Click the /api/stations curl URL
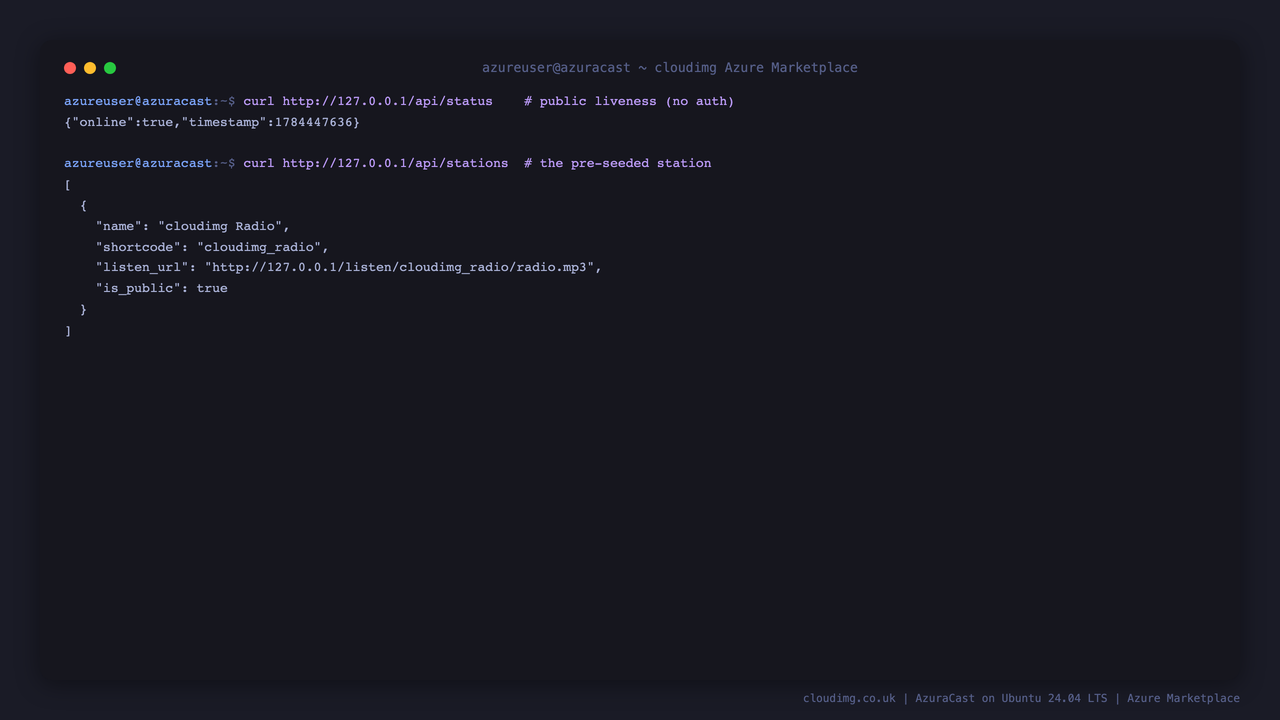This screenshot has height=720, width=1280. click(x=395, y=163)
